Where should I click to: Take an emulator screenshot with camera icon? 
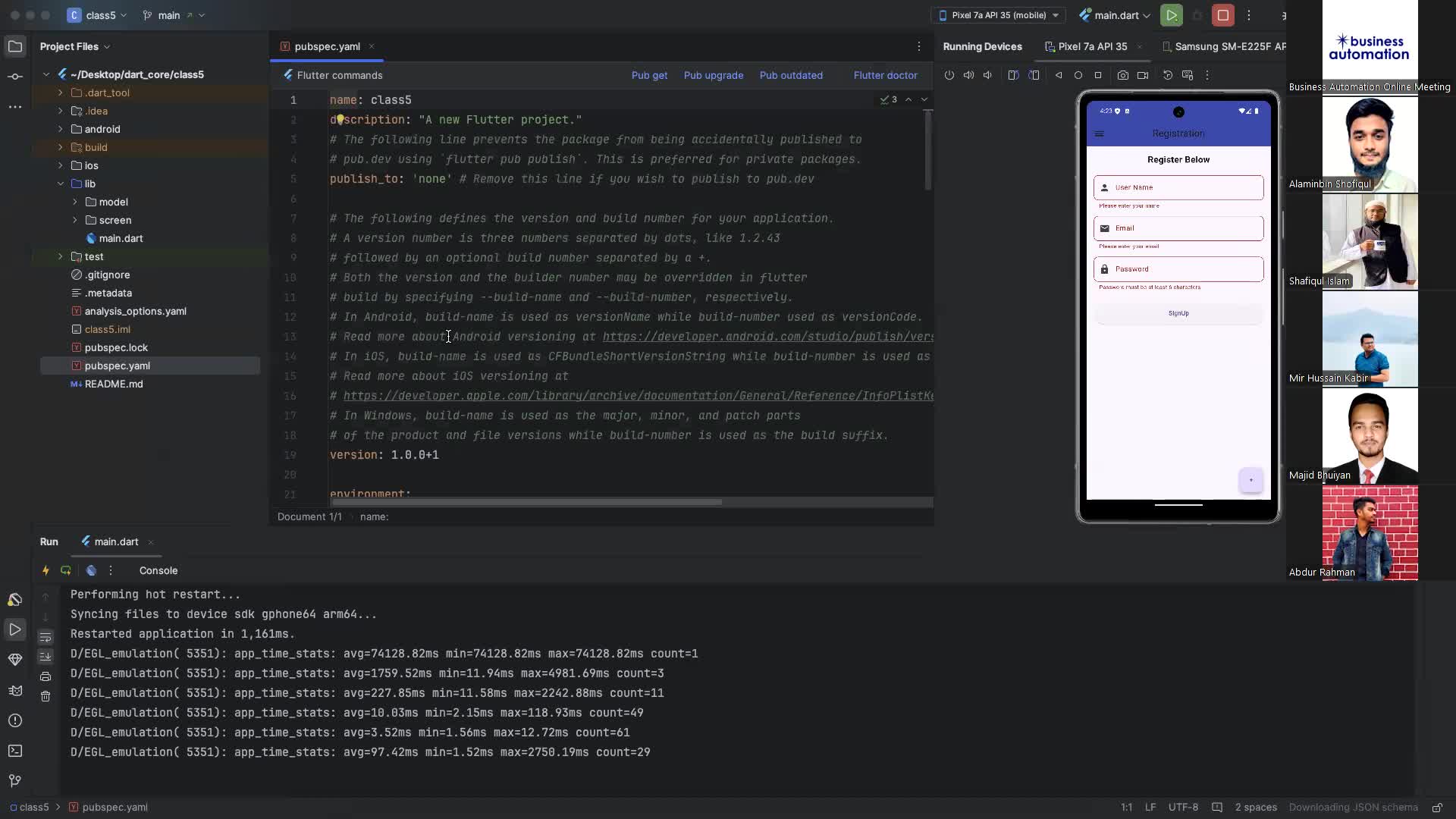click(x=1123, y=75)
